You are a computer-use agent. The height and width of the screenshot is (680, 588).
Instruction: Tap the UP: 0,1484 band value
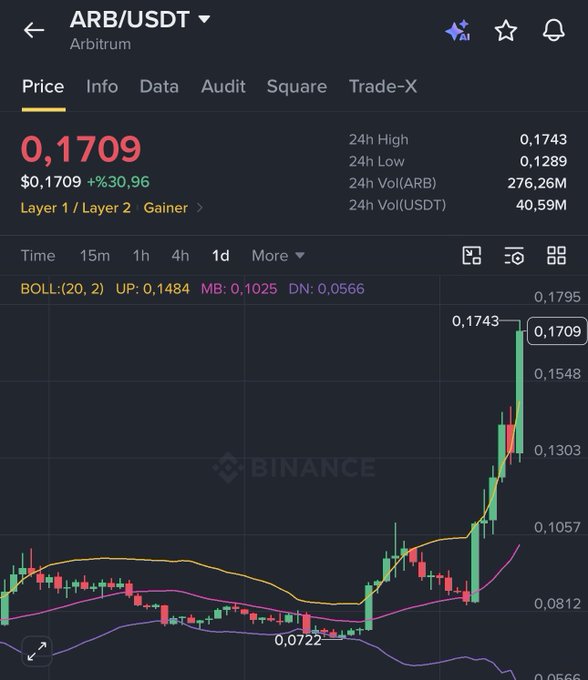click(153, 289)
